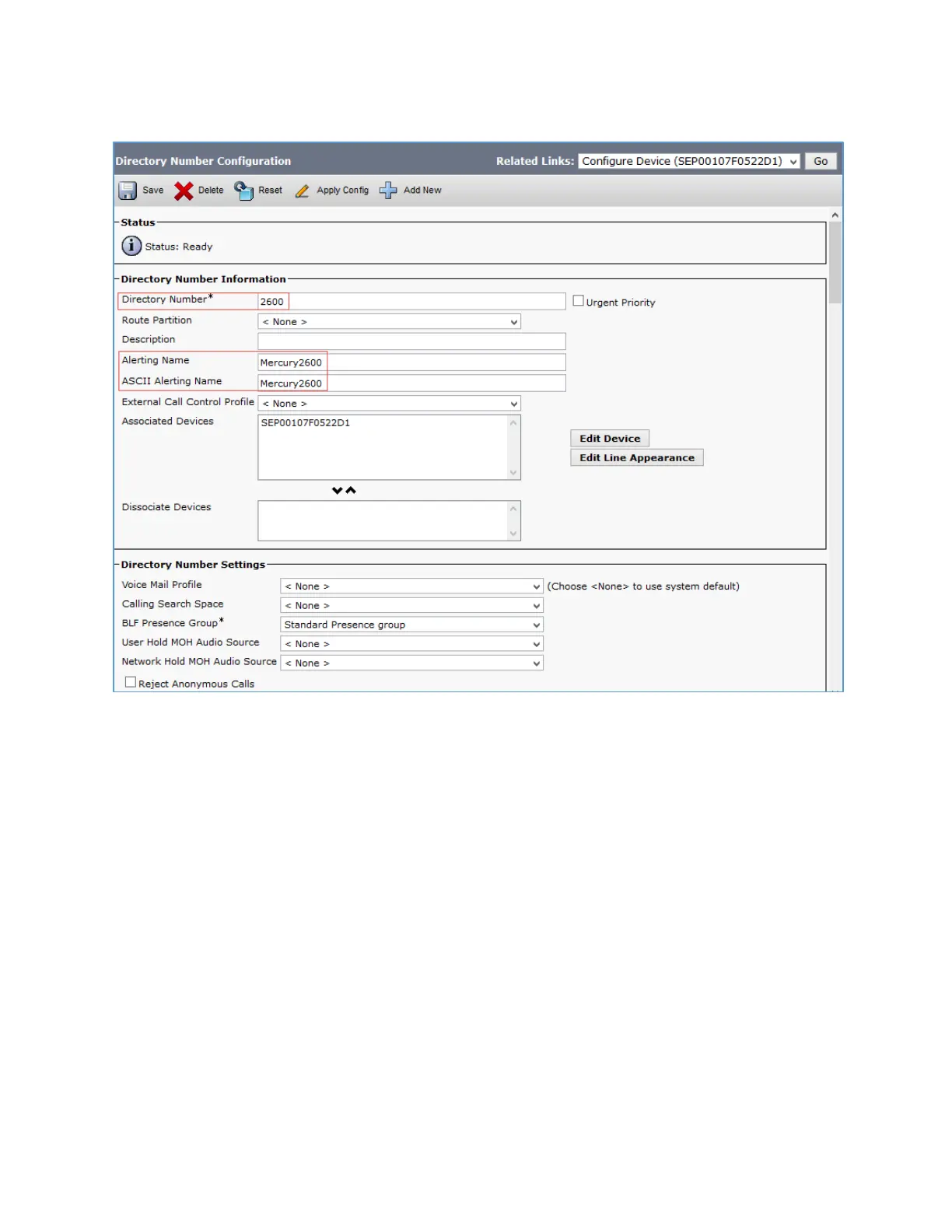
Task: Click the Status information icon
Action: (131, 246)
